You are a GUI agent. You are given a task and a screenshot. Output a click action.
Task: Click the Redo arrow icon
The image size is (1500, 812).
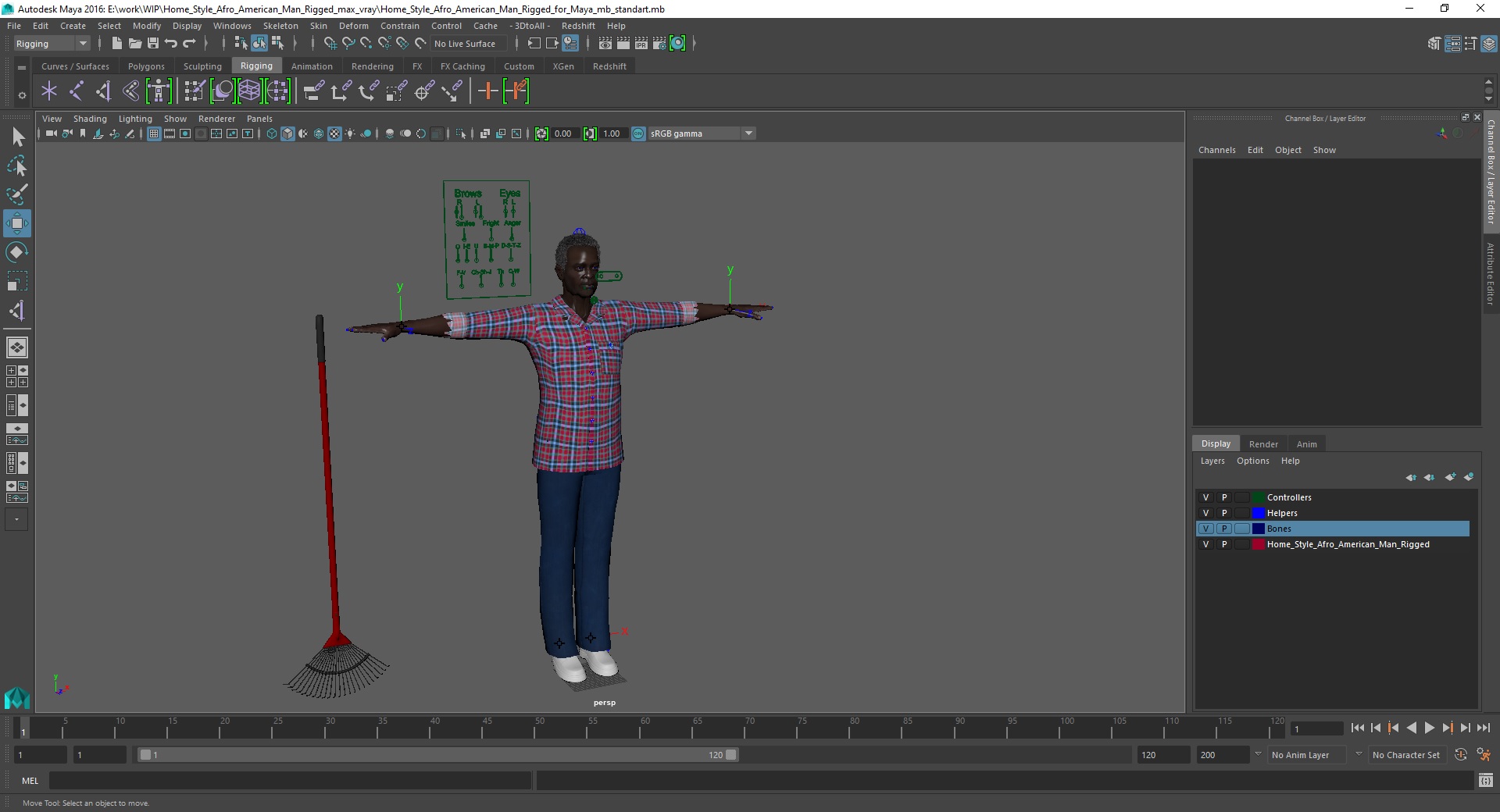click(x=189, y=44)
